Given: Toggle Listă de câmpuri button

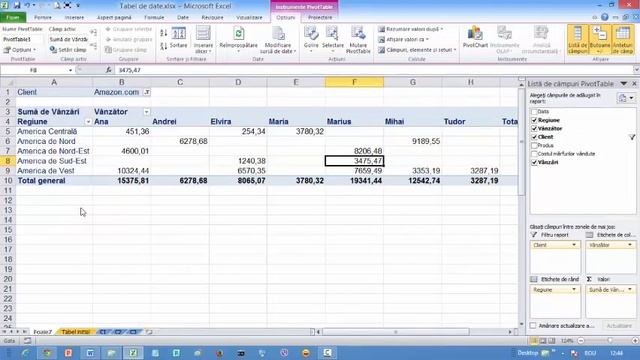Looking at the screenshot, I should click(578, 40).
